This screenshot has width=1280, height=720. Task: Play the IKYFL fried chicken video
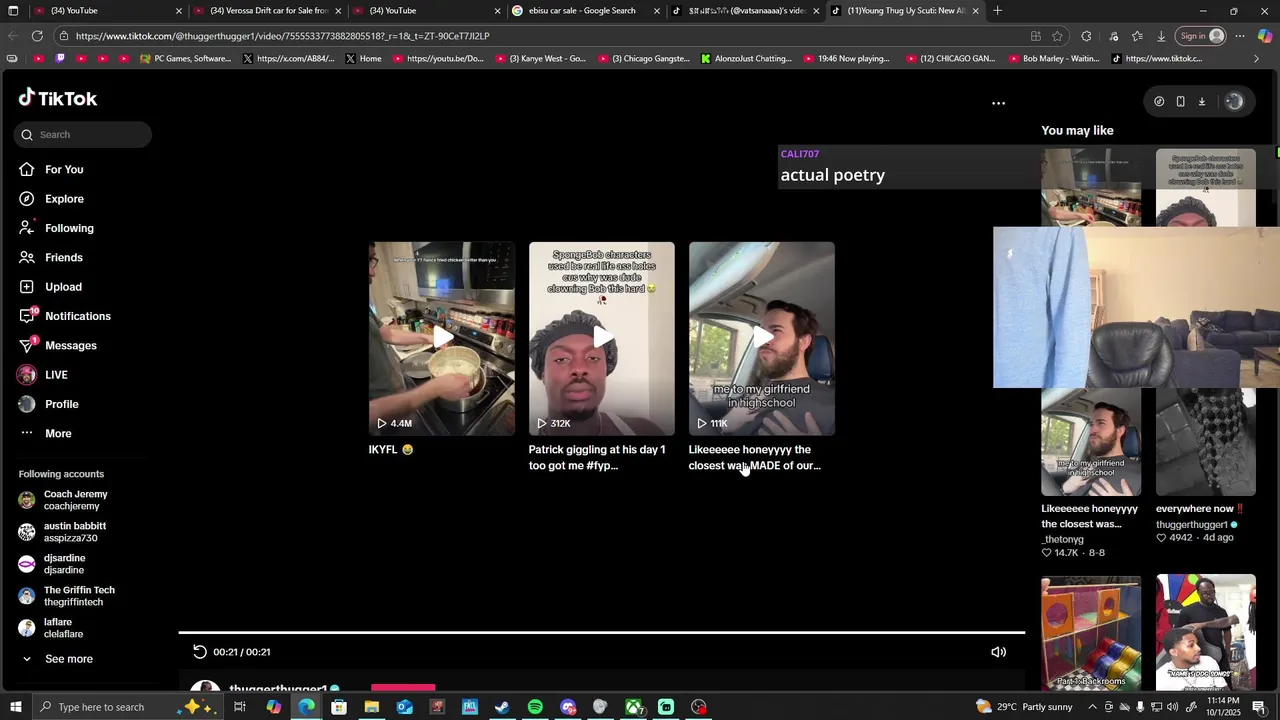click(x=442, y=338)
